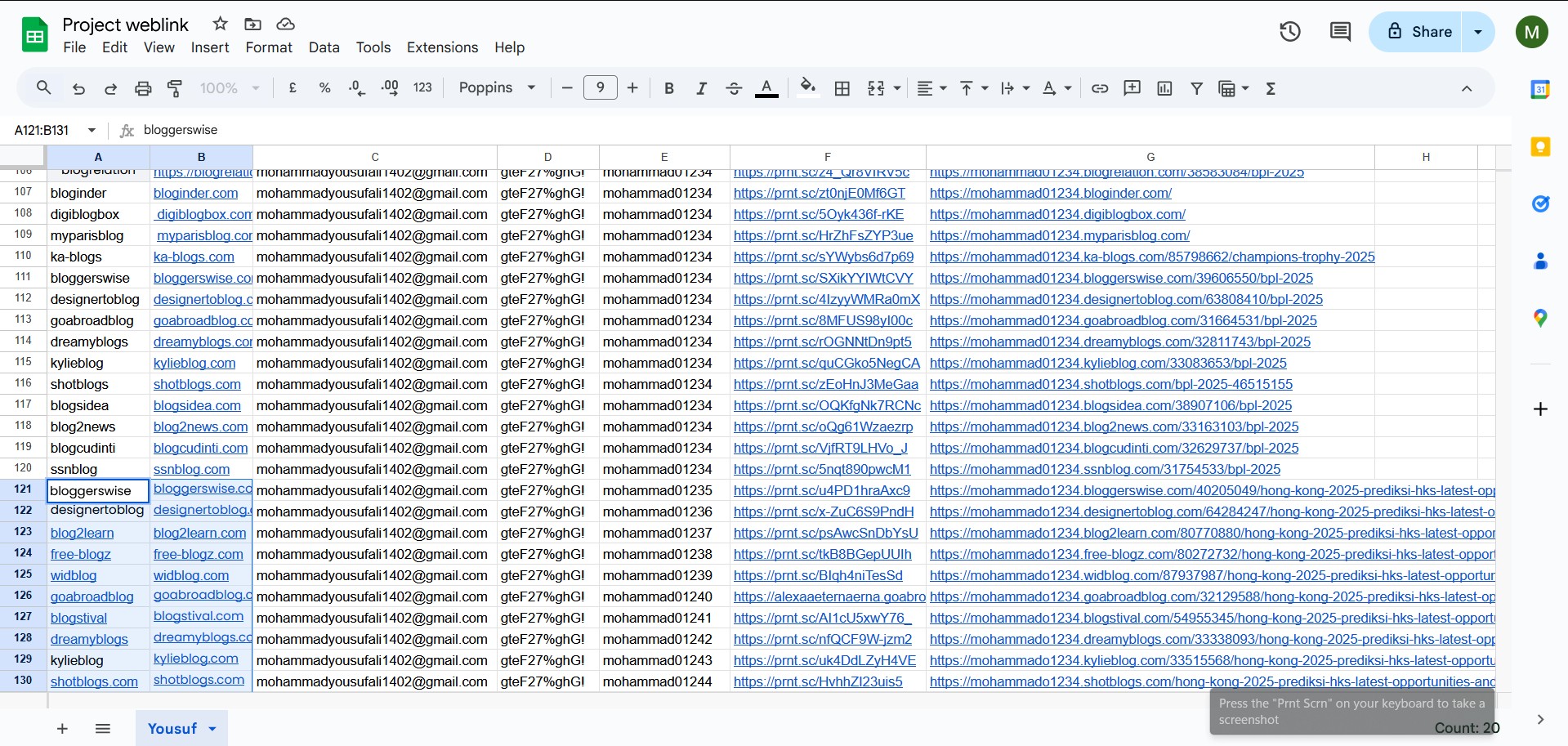The image size is (1568, 746).
Task: Open the fill color picker
Action: [807, 87]
